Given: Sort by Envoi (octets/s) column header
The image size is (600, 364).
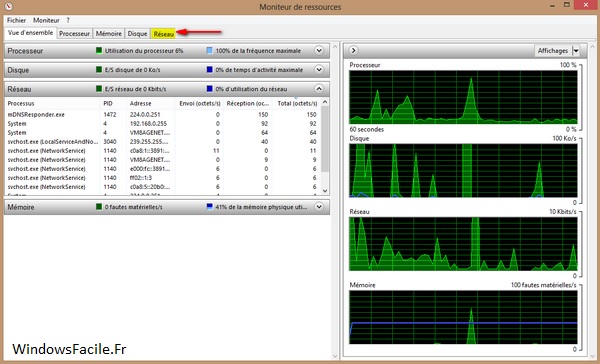Looking at the screenshot, I should tap(199, 103).
